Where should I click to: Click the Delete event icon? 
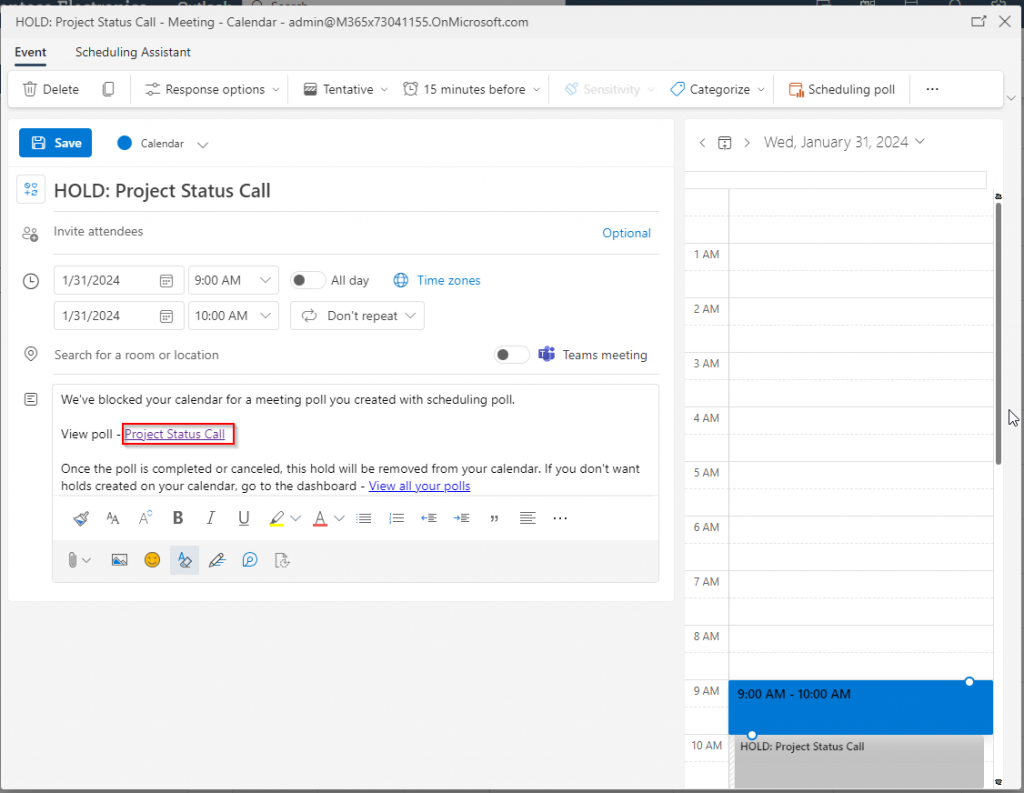pyautogui.click(x=31, y=89)
